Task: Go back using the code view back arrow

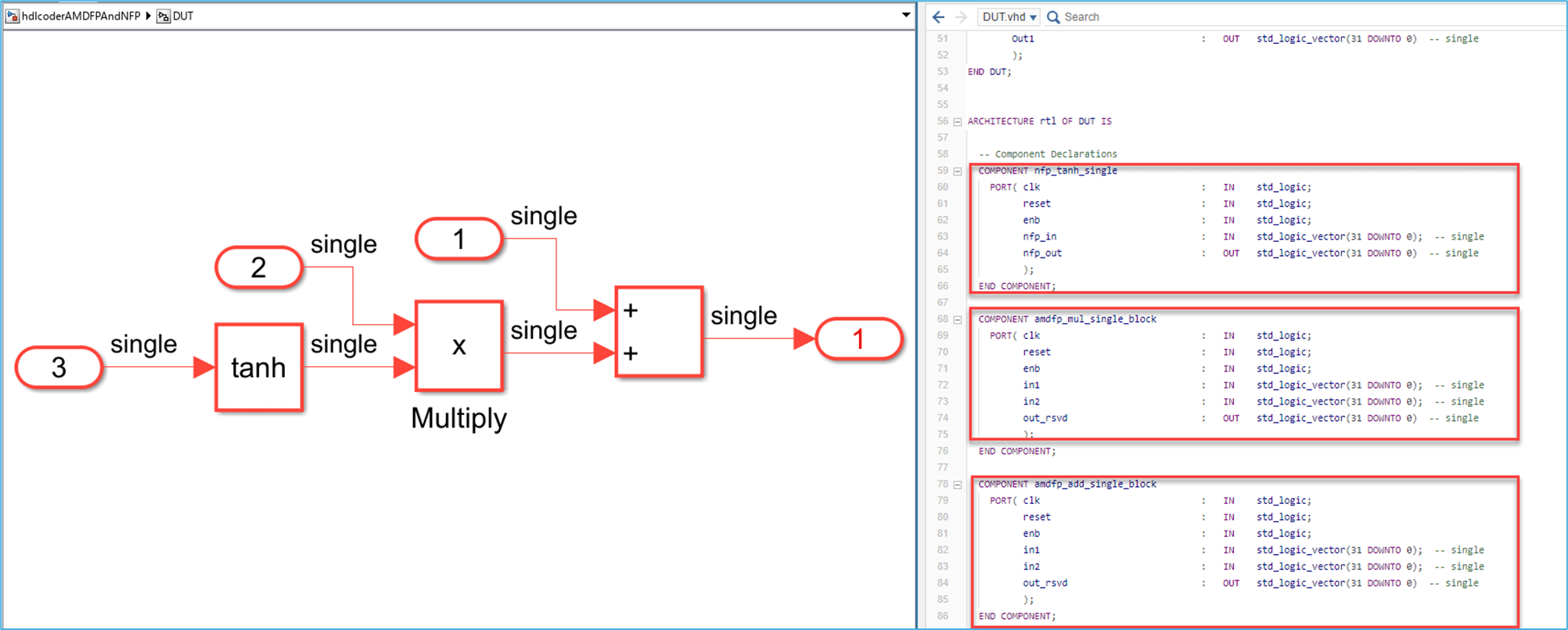Action: coord(938,16)
